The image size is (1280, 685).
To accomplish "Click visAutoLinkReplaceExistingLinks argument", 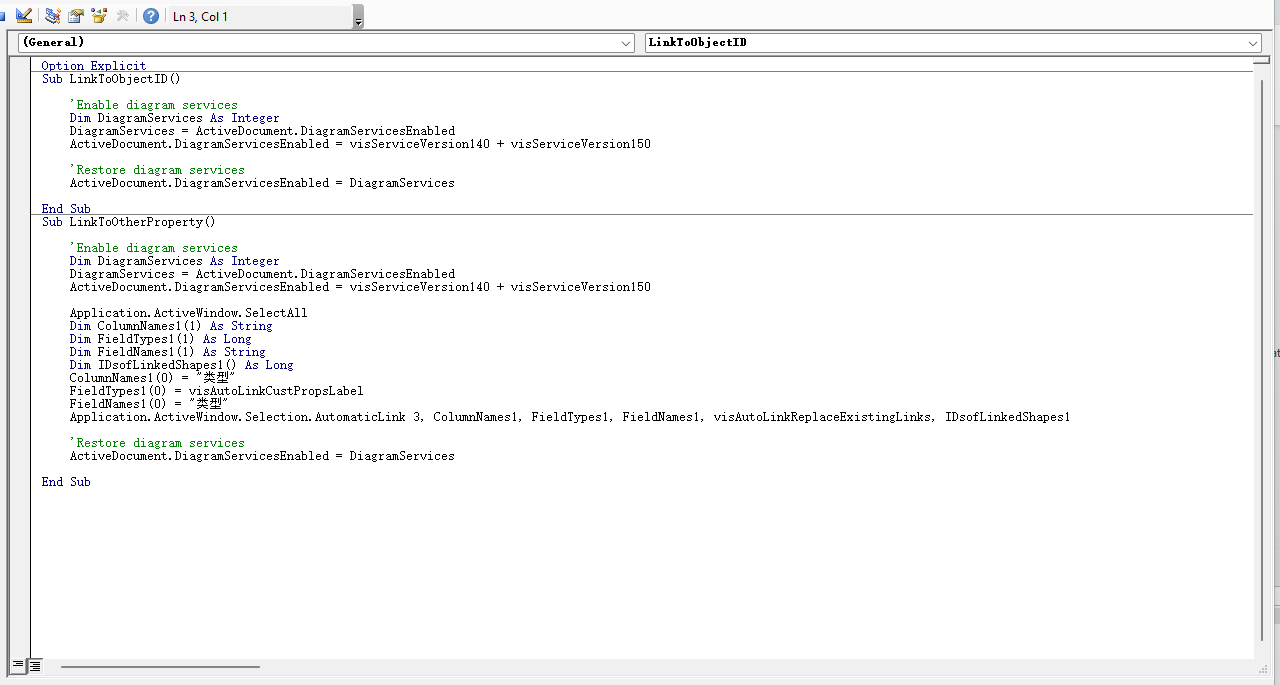I will tap(822, 417).
